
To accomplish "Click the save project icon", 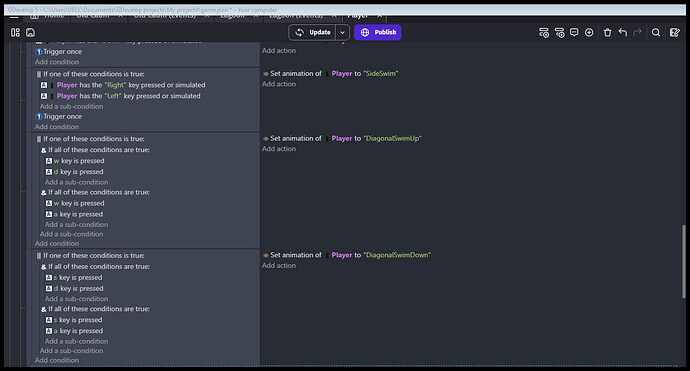I will coord(30,33).
